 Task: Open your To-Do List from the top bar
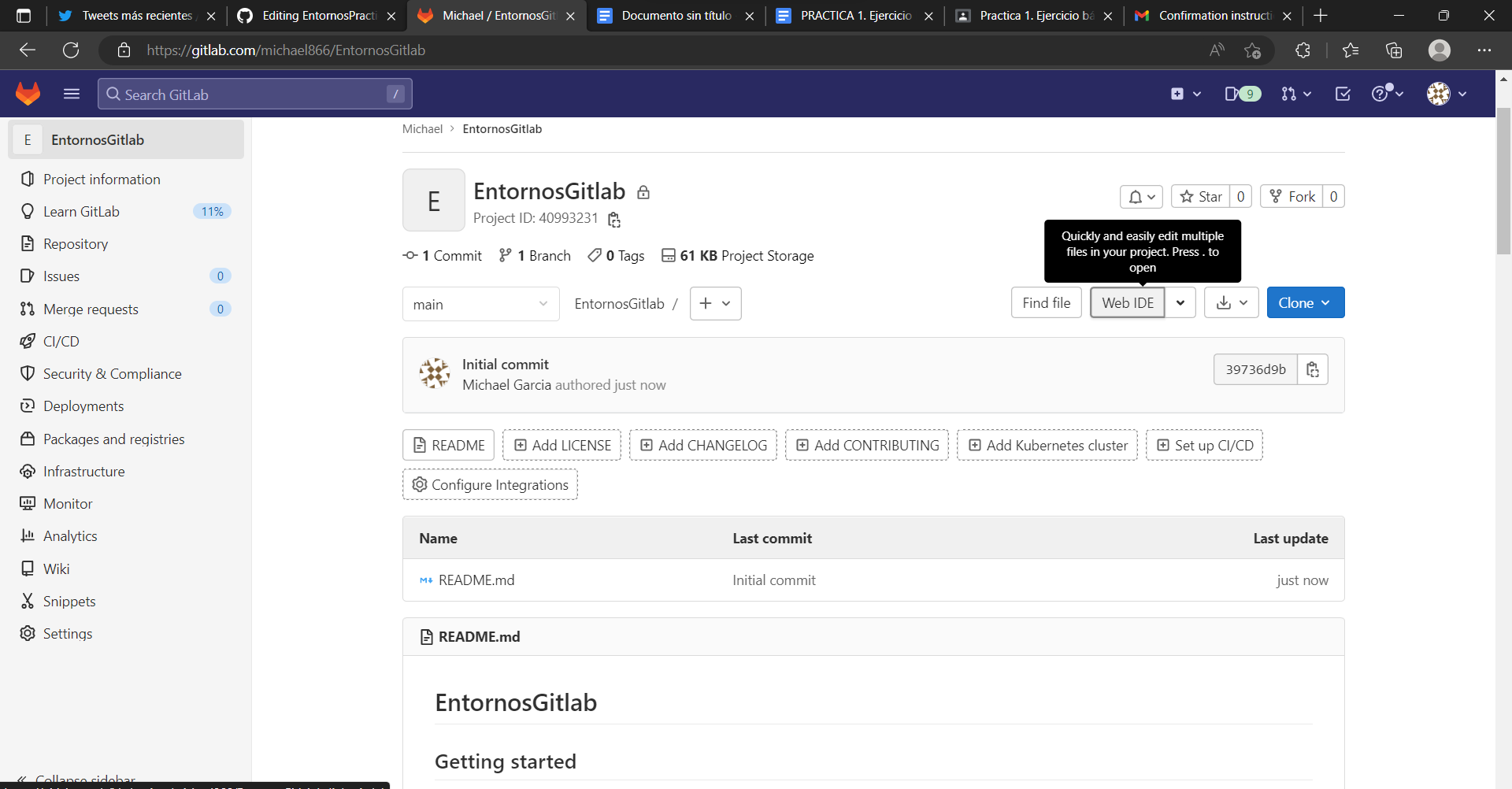1343,94
